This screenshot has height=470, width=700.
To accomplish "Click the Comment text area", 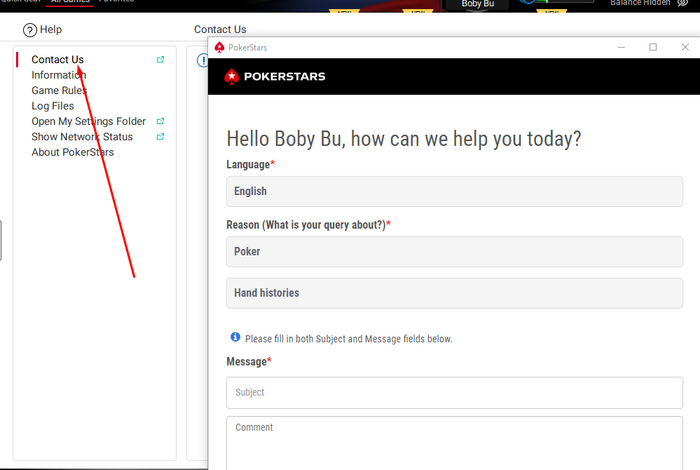I will (x=454, y=443).
